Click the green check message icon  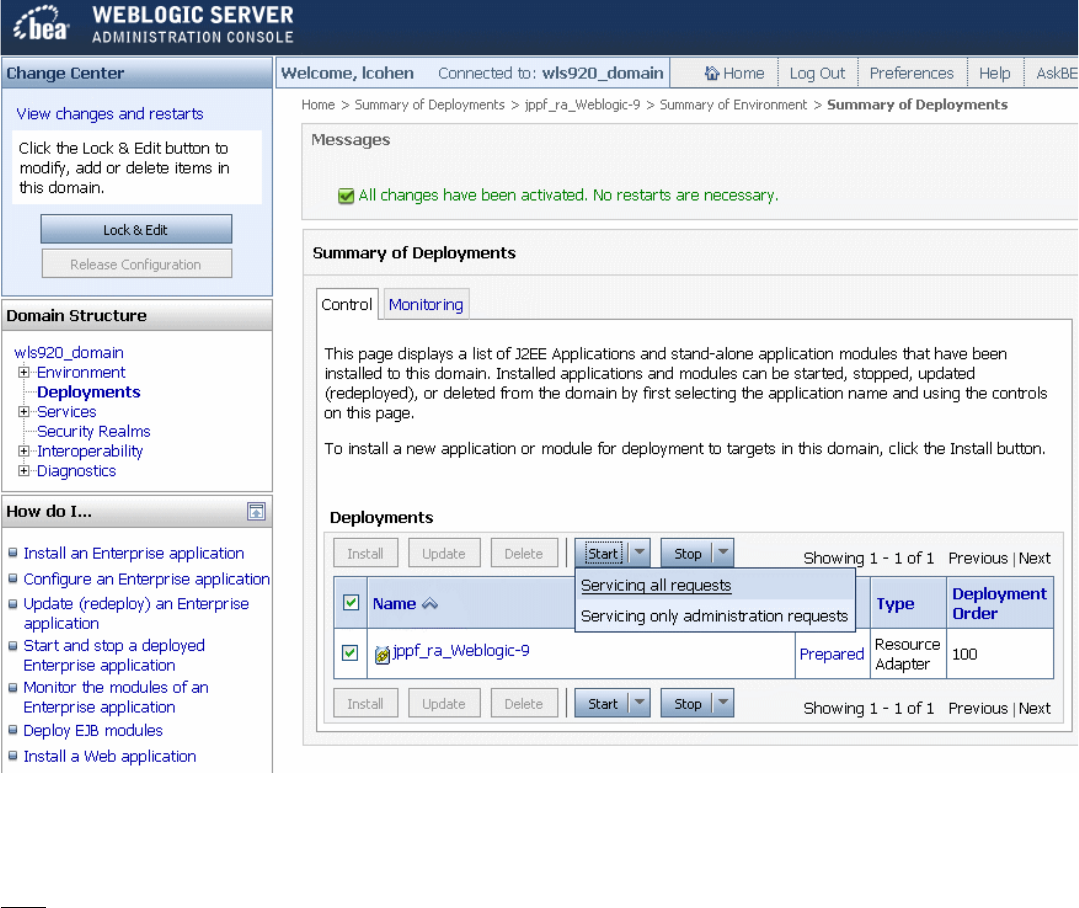pyautogui.click(x=345, y=196)
